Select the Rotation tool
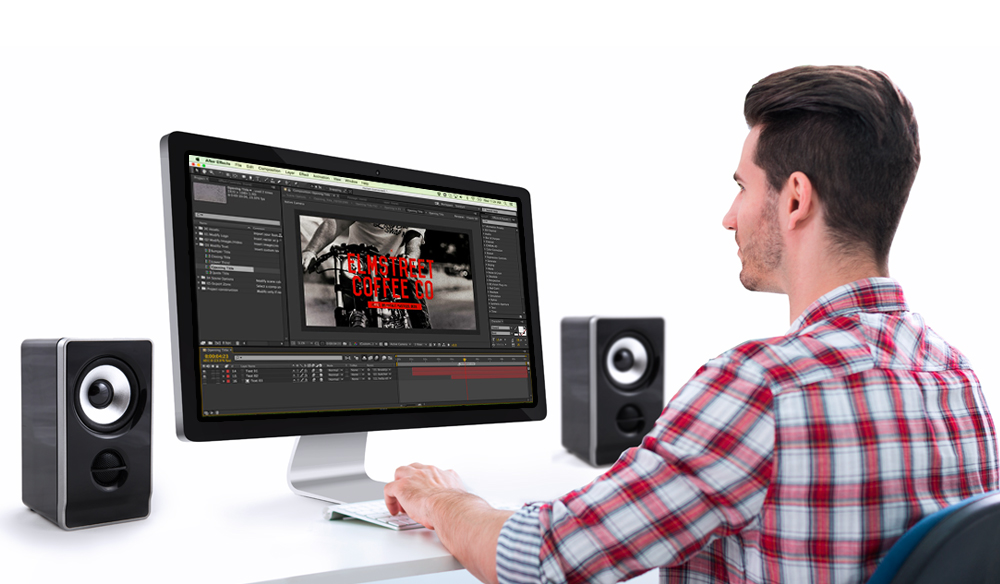The image size is (1000, 584). tap(220, 173)
